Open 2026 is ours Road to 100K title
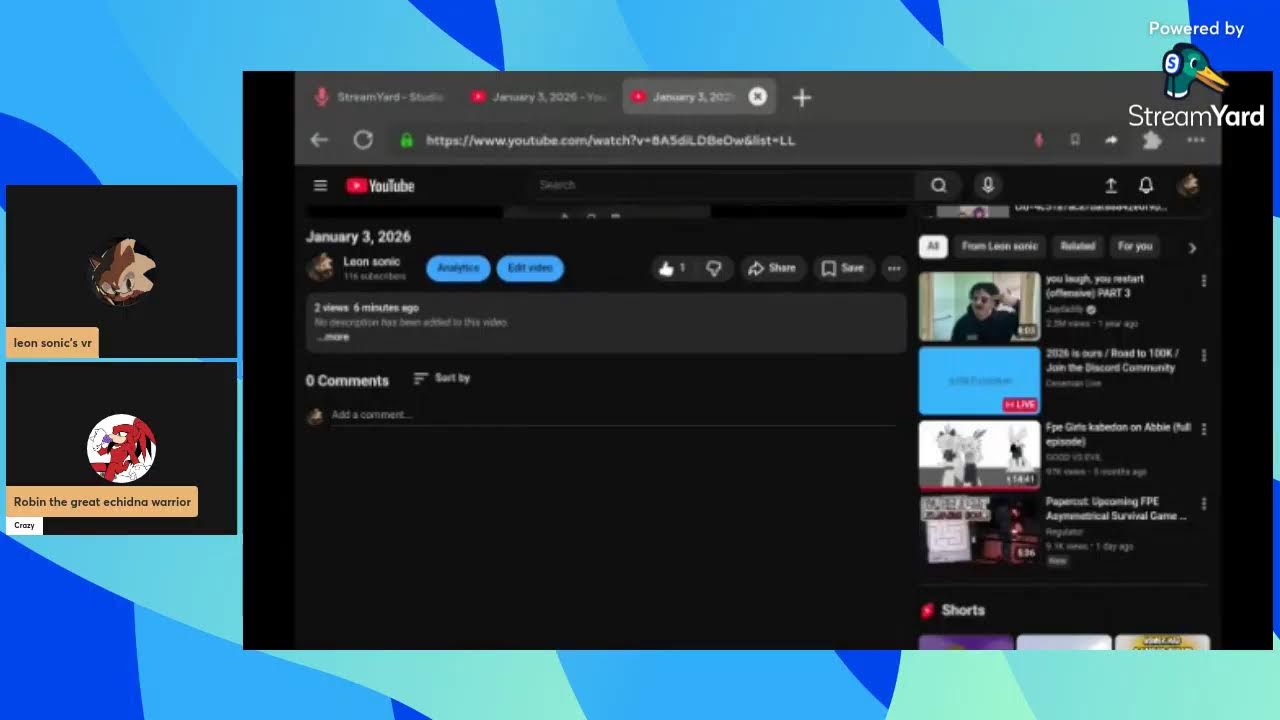The height and width of the screenshot is (720, 1280). 1112,360
